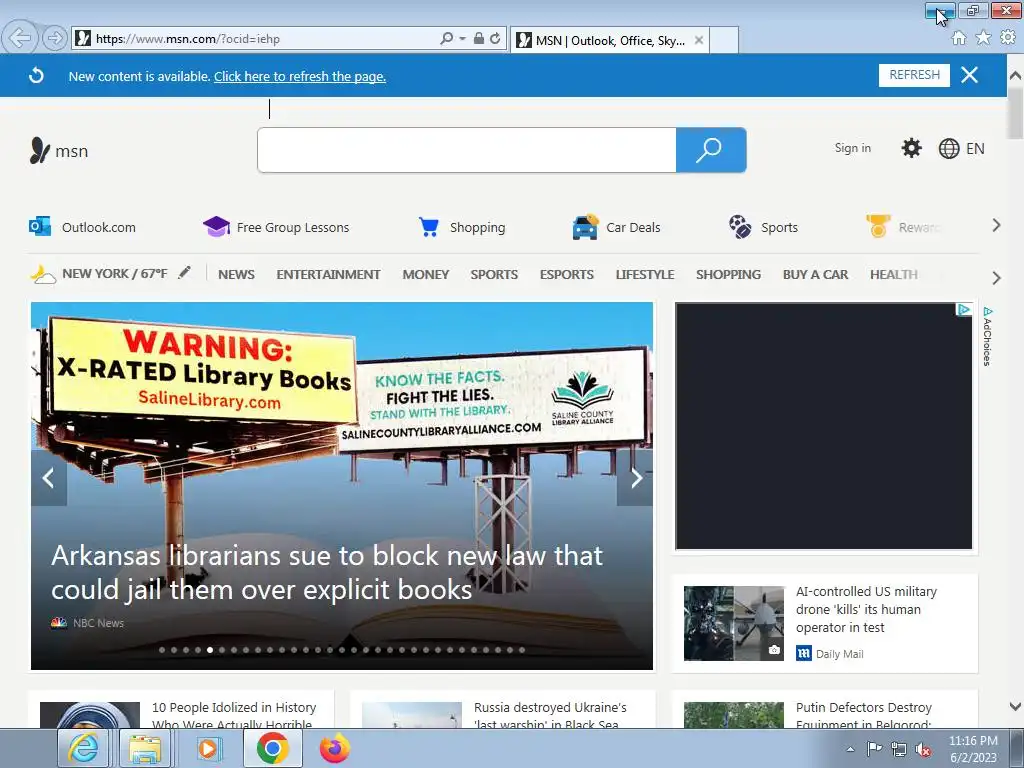Click 'Click here to refresh the page' link
This screenshot has height=768, width=1024.
pyautogui.click(x=300, y=76)
